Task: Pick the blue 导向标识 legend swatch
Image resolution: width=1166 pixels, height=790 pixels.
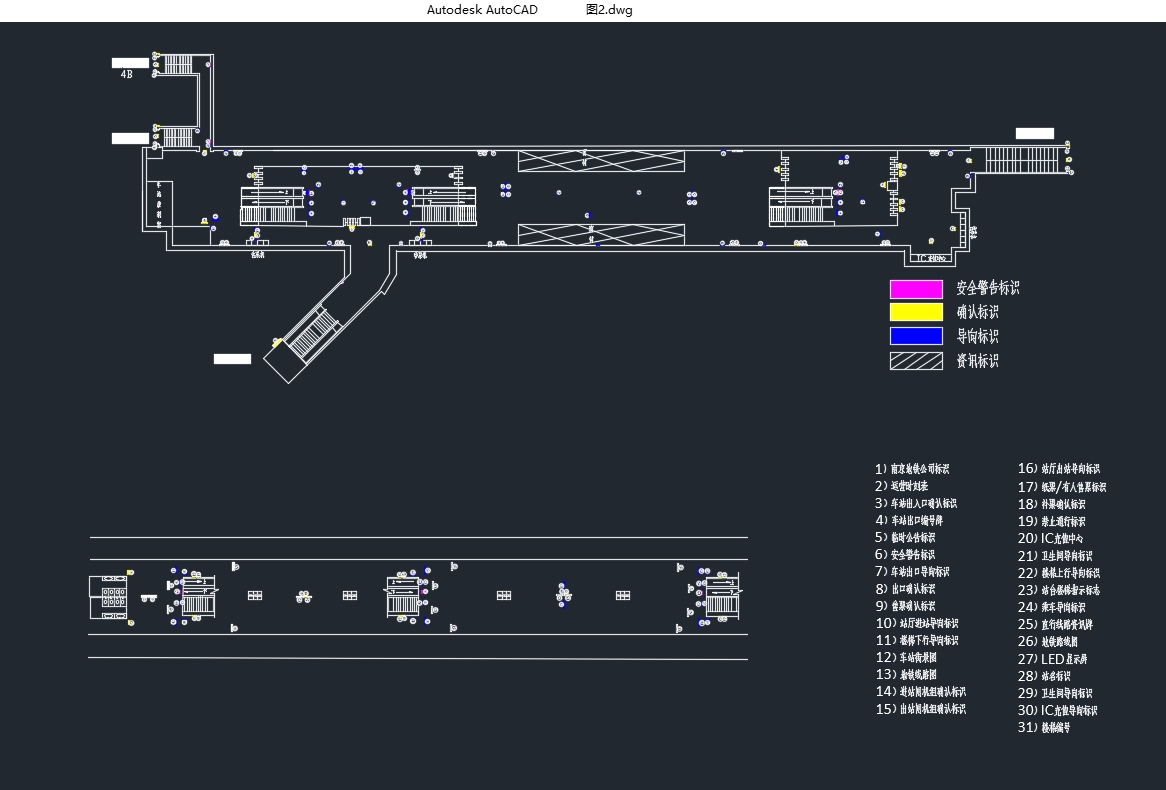Action: (916, 336)
